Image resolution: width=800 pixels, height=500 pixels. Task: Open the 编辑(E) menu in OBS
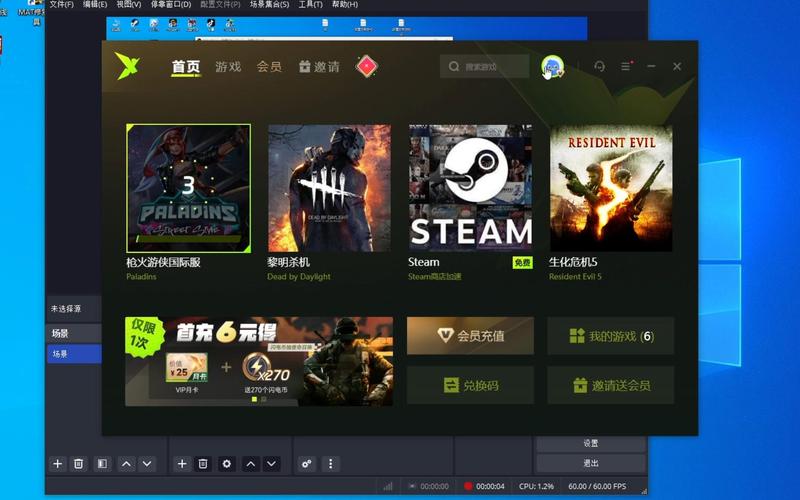point(95,4)
